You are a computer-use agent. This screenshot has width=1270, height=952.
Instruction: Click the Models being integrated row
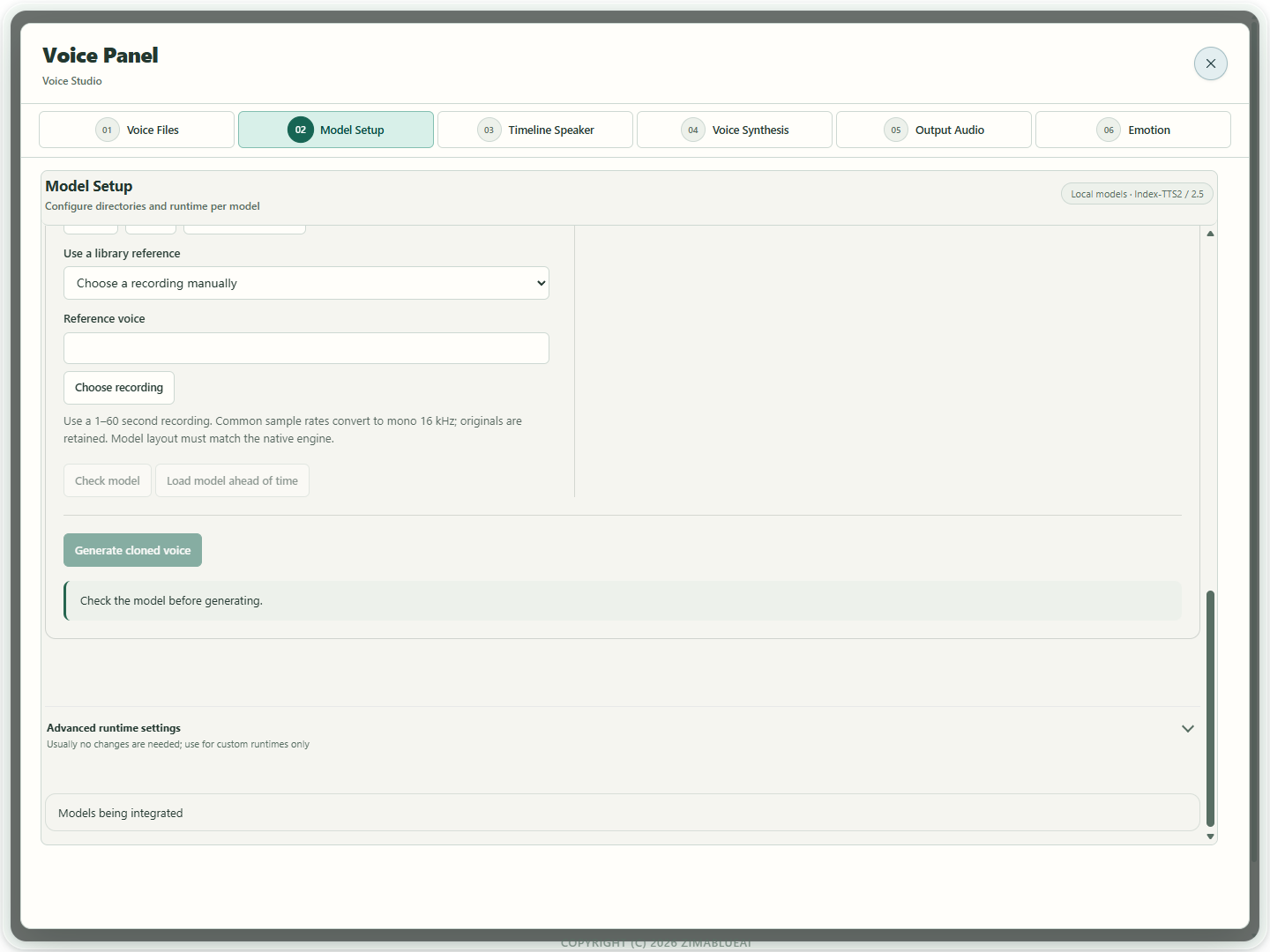(x=622, y=813)
